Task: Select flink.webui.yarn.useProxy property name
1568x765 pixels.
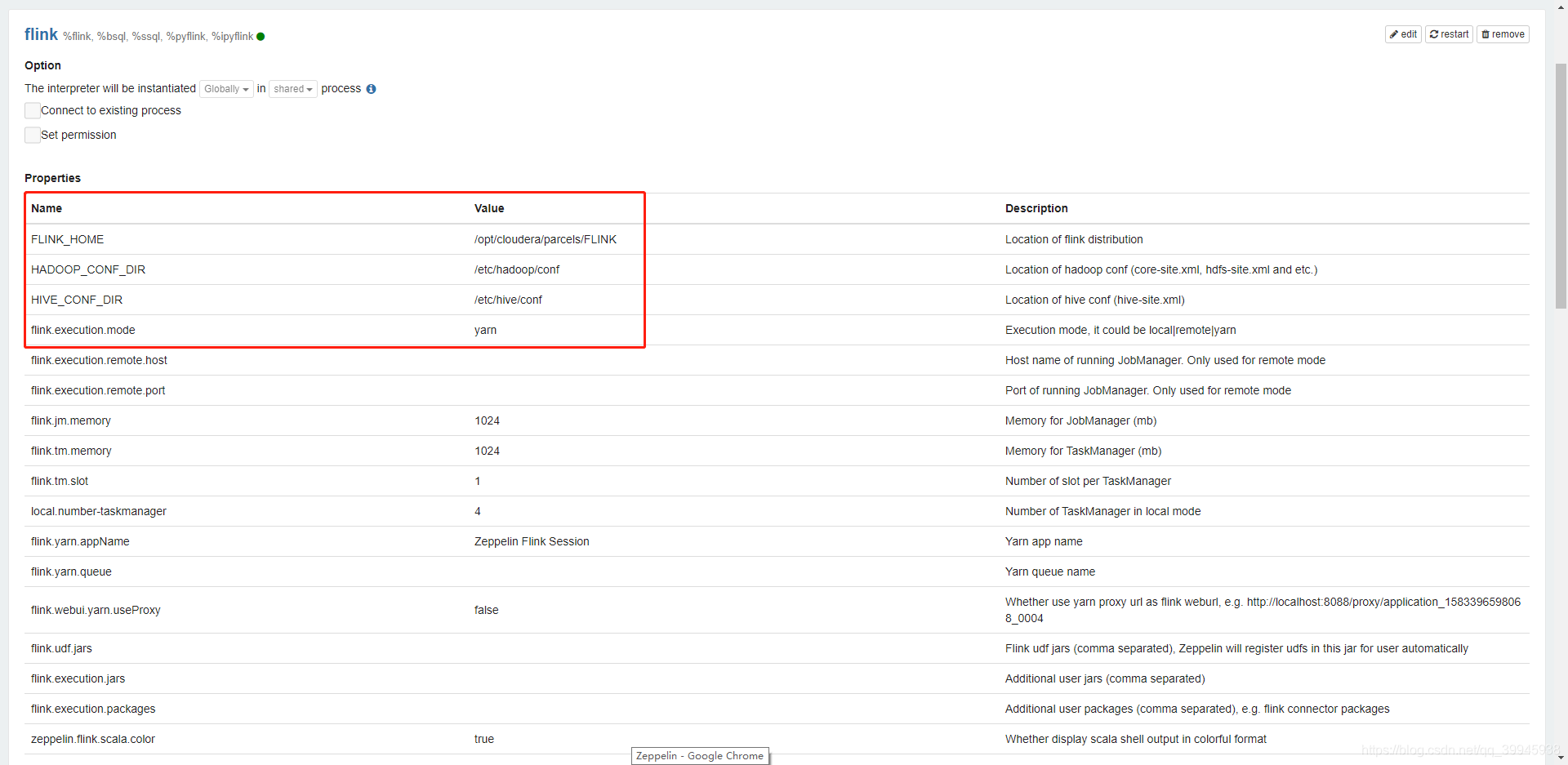Action: tap(96, 610)
